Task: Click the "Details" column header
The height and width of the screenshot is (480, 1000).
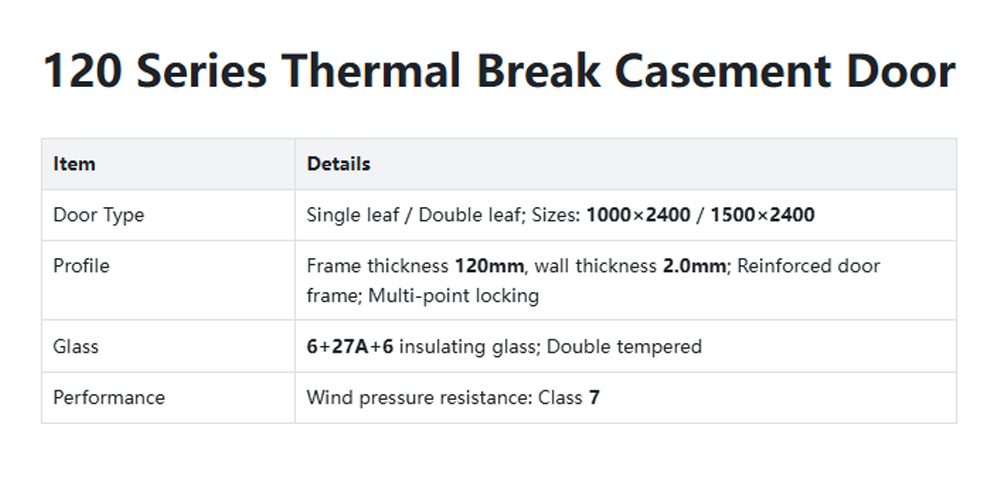Action: [x=338, y=164]
